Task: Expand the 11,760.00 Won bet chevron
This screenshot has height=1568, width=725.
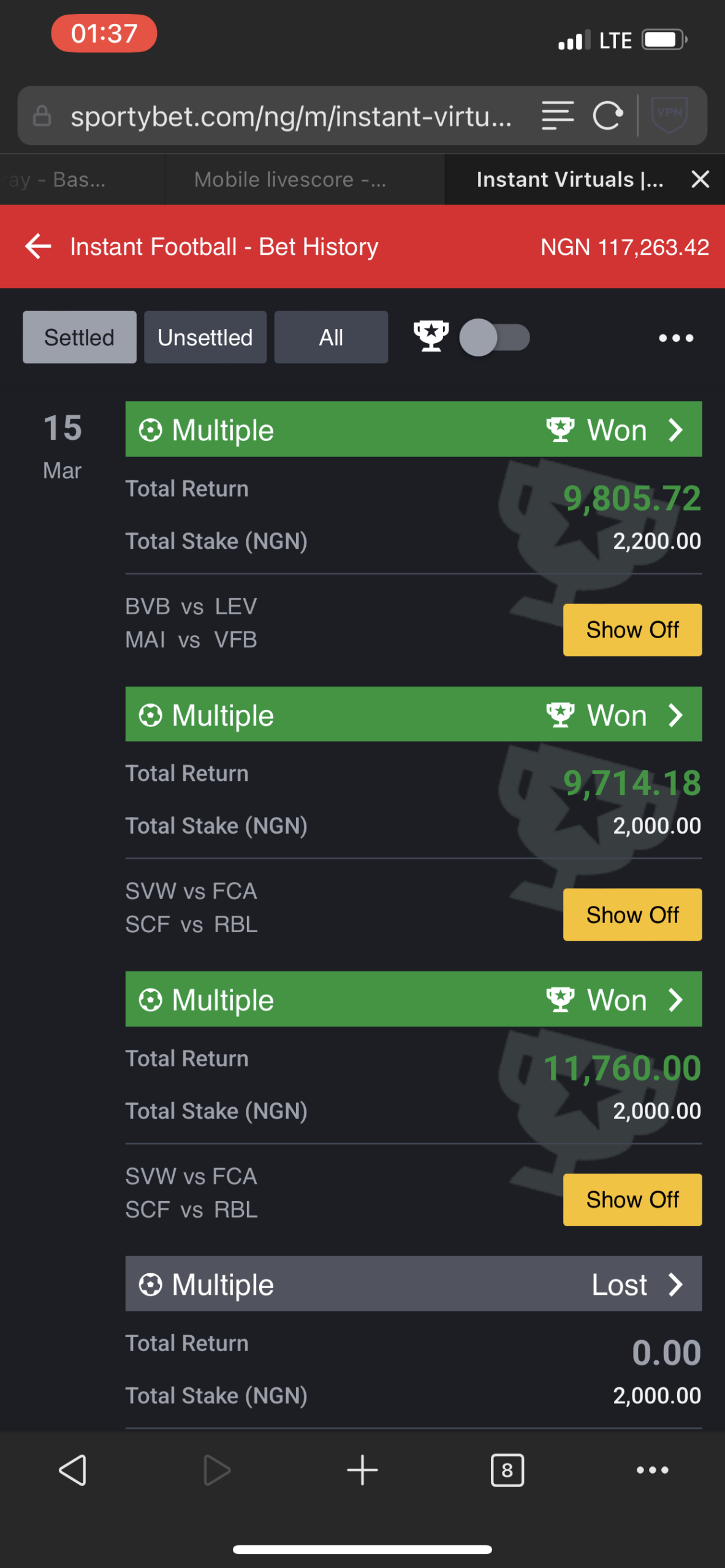Action: (675, 1000)
